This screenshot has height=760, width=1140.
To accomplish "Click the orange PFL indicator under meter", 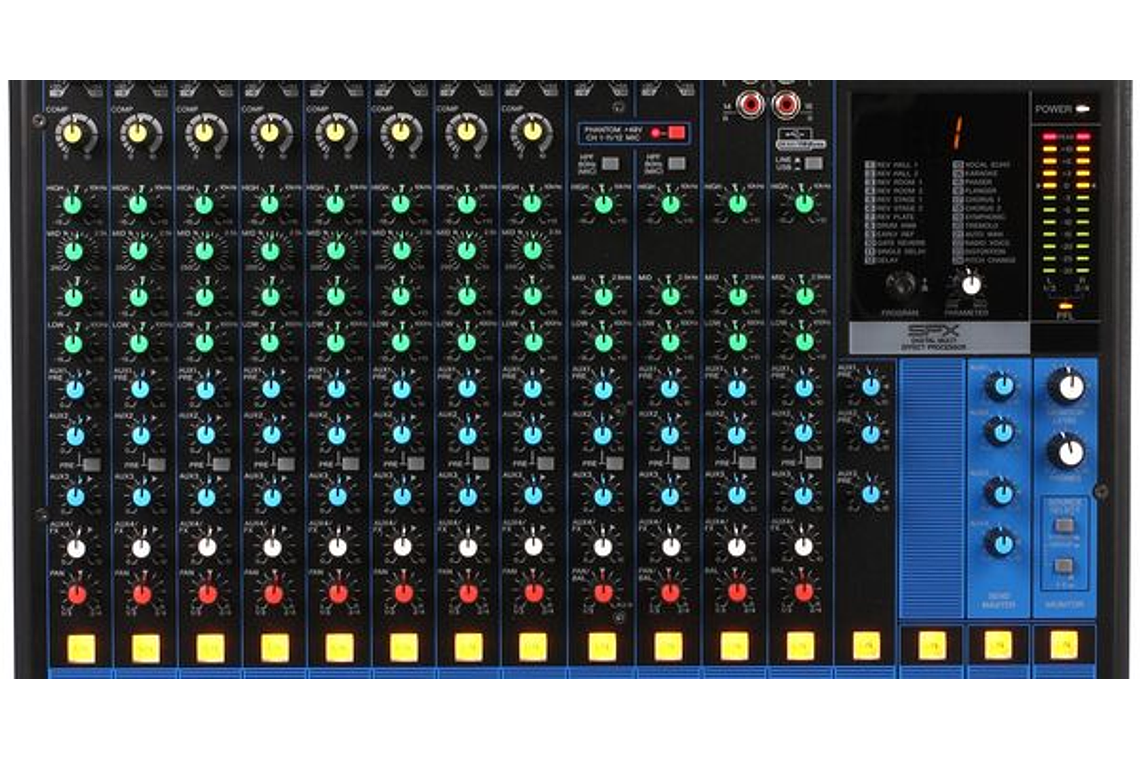I will click(1066, 305).
